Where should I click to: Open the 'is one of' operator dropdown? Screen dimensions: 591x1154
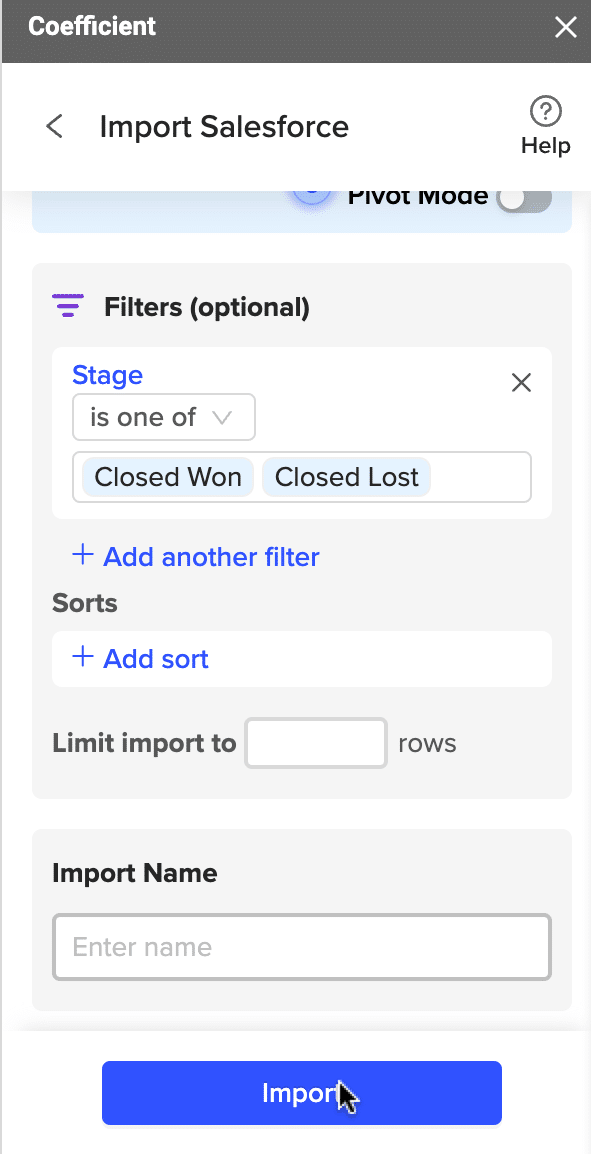point(163,417)
